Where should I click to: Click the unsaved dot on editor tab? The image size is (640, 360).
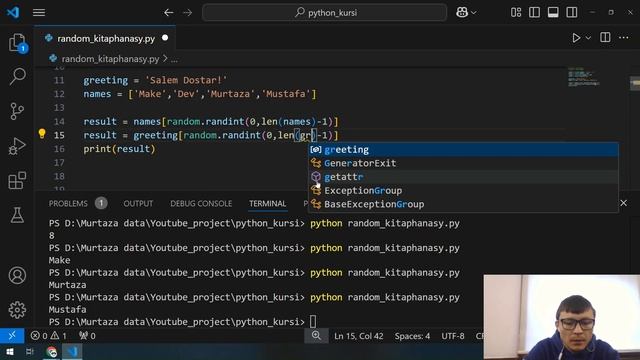[x=165, y=38]
